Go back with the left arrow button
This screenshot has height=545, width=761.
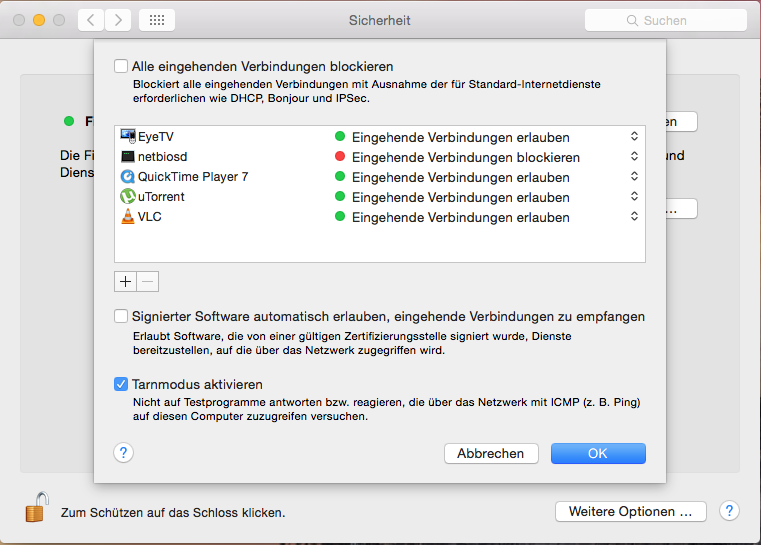[x=91, y=20]
